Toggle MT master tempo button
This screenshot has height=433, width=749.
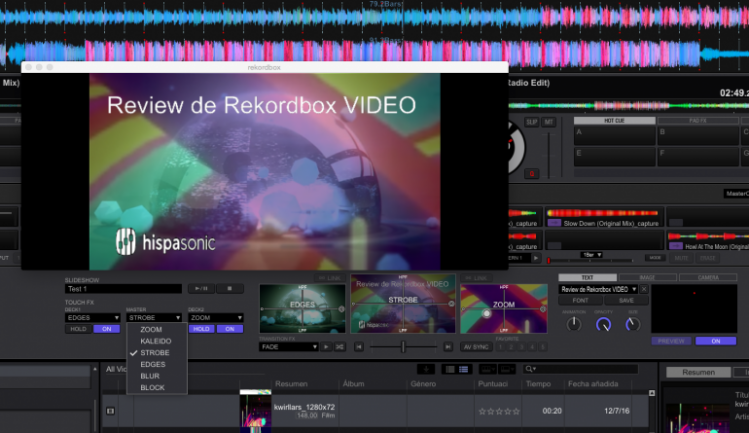(548, 122)
